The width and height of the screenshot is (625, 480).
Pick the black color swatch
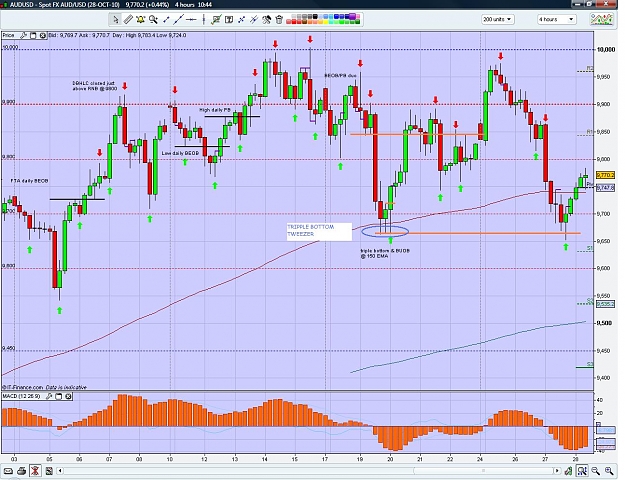tap(315, 16)
